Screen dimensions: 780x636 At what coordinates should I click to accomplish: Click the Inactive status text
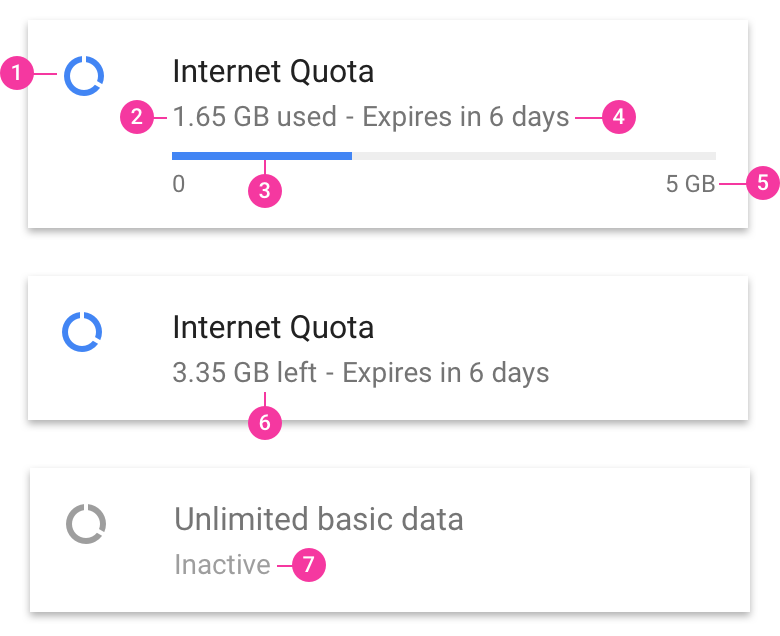click(x=222, y=565)
